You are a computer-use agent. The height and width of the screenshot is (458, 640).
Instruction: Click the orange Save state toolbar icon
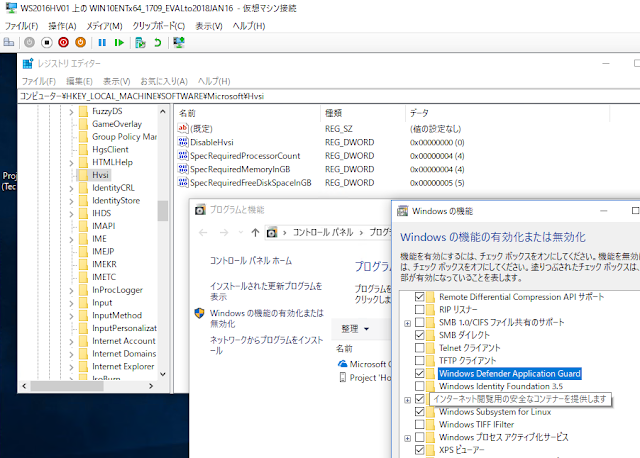pyautogui.click(x=81, y=42)
